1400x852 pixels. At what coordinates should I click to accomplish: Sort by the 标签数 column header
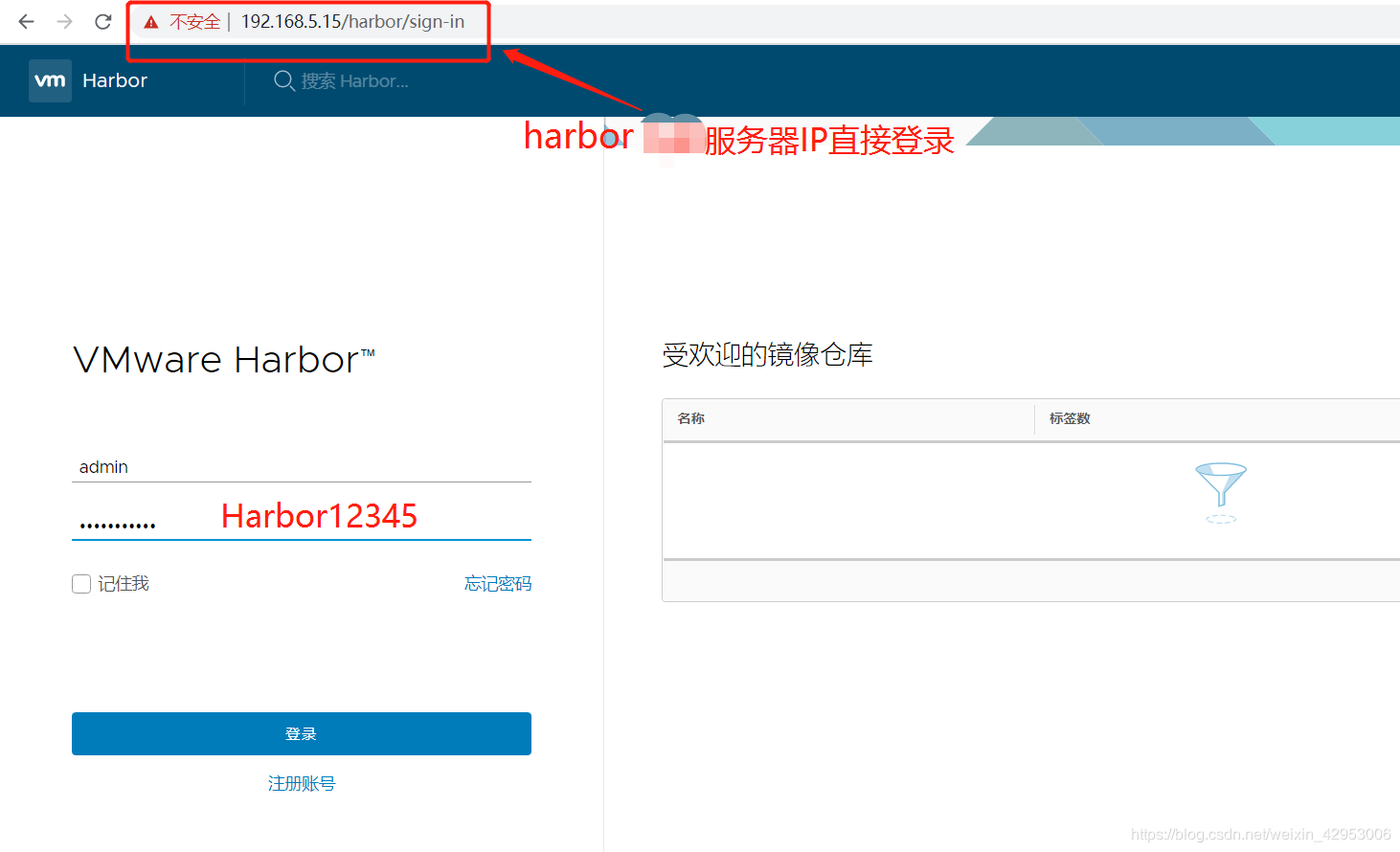tap(1070, 418)
